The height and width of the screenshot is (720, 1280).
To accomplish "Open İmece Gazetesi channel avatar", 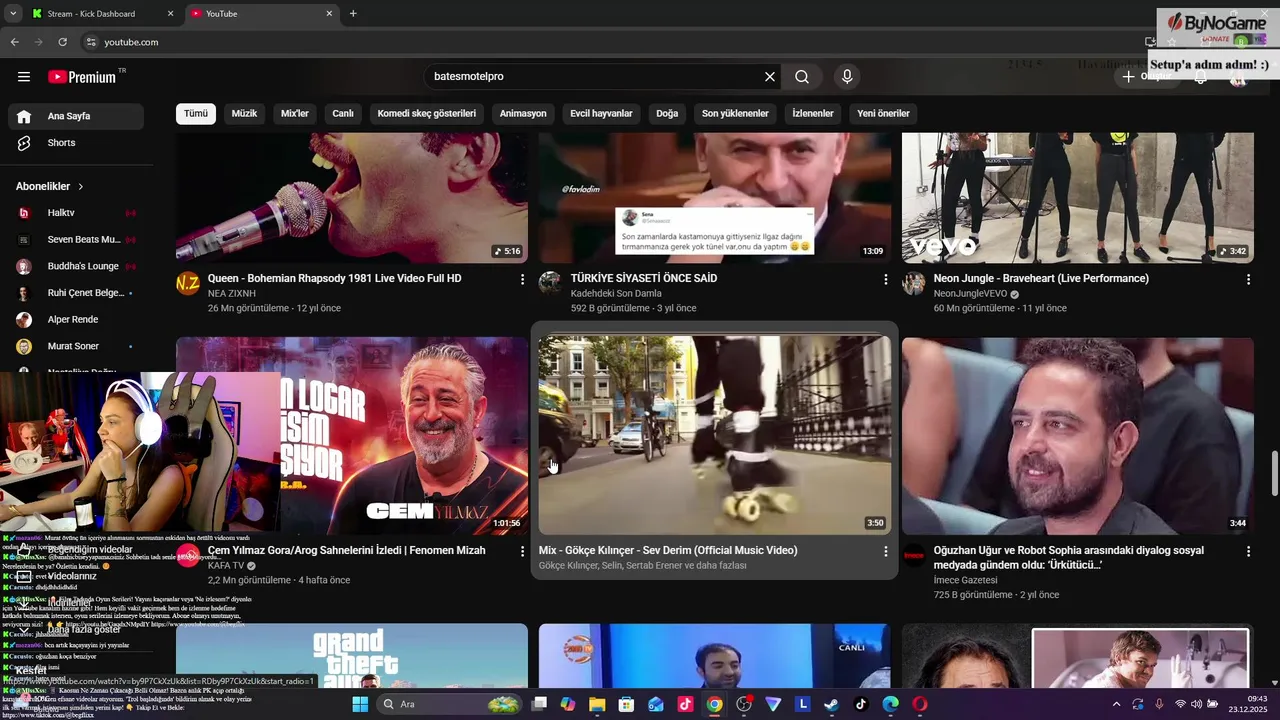I will coord(914,555).
